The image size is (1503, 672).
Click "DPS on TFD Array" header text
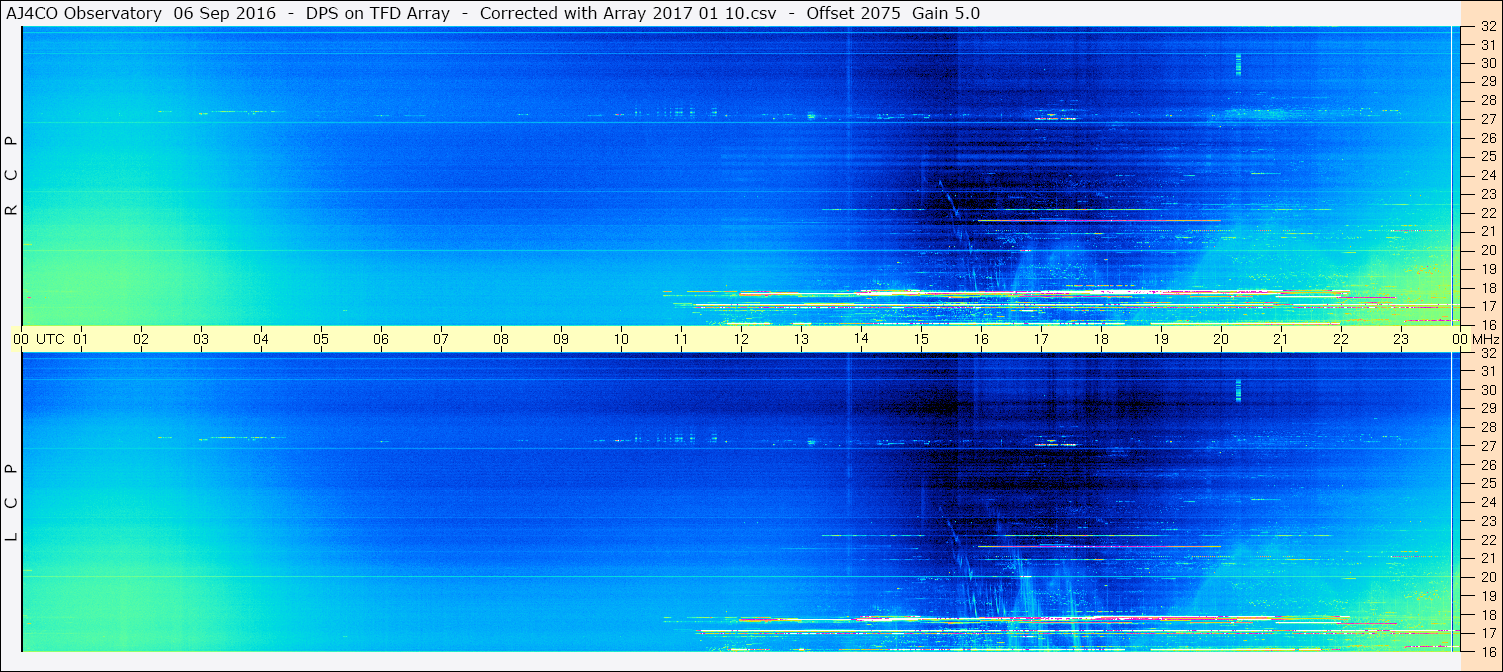pos(379,13)
